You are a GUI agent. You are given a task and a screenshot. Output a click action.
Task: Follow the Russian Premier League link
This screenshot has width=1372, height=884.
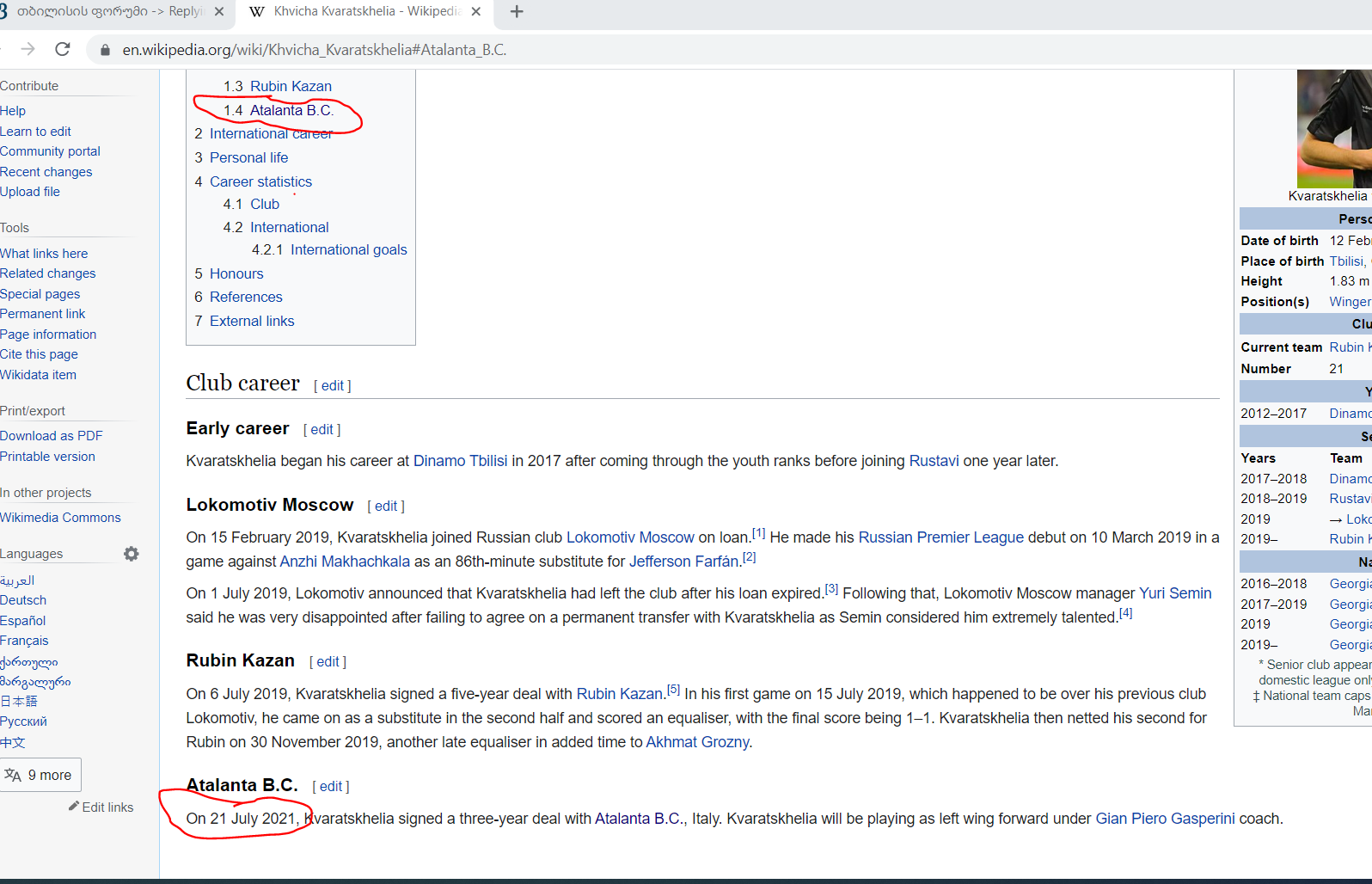(940, 537)
